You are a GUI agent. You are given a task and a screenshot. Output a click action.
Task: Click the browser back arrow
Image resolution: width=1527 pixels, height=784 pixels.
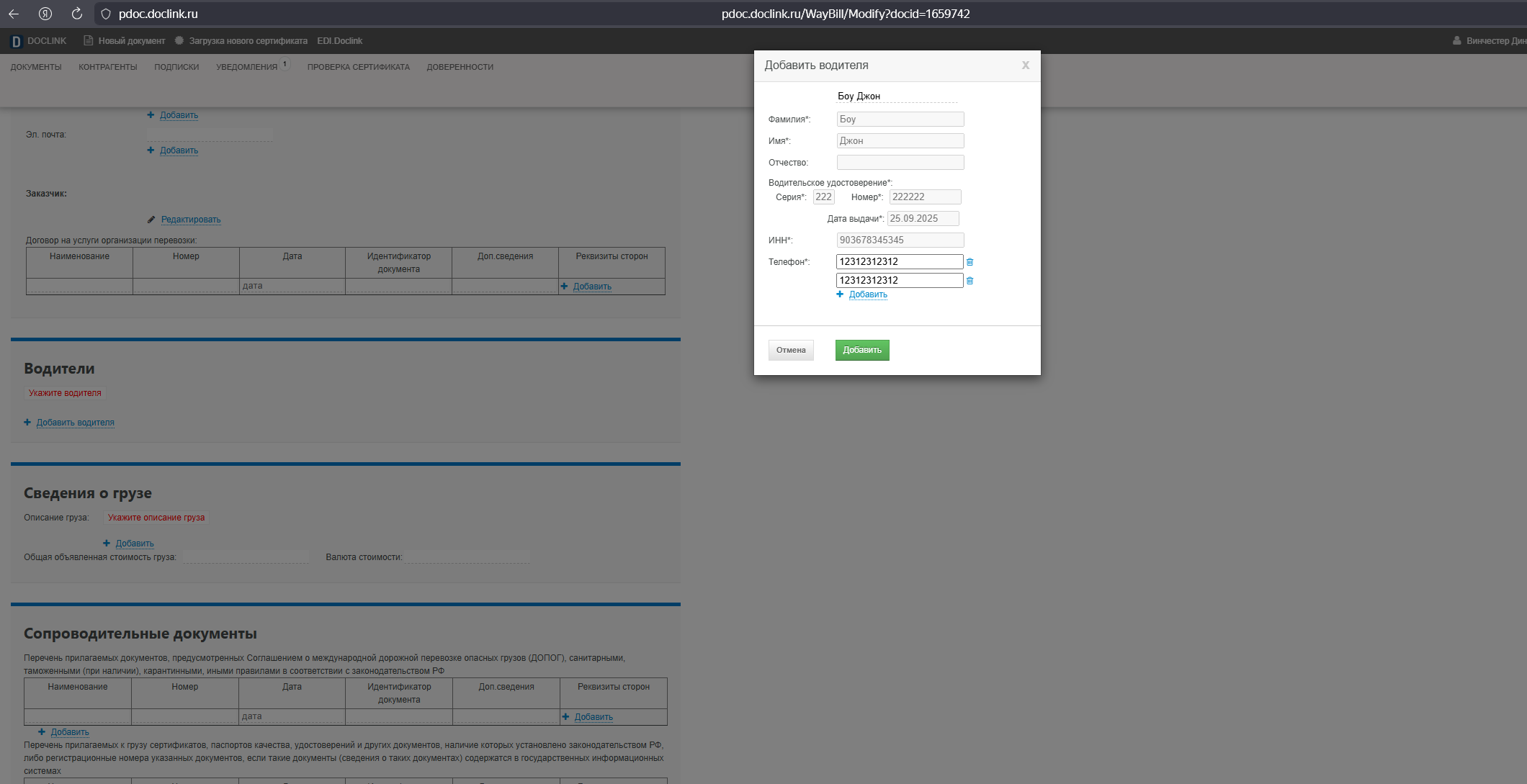[x=14, y=14]
